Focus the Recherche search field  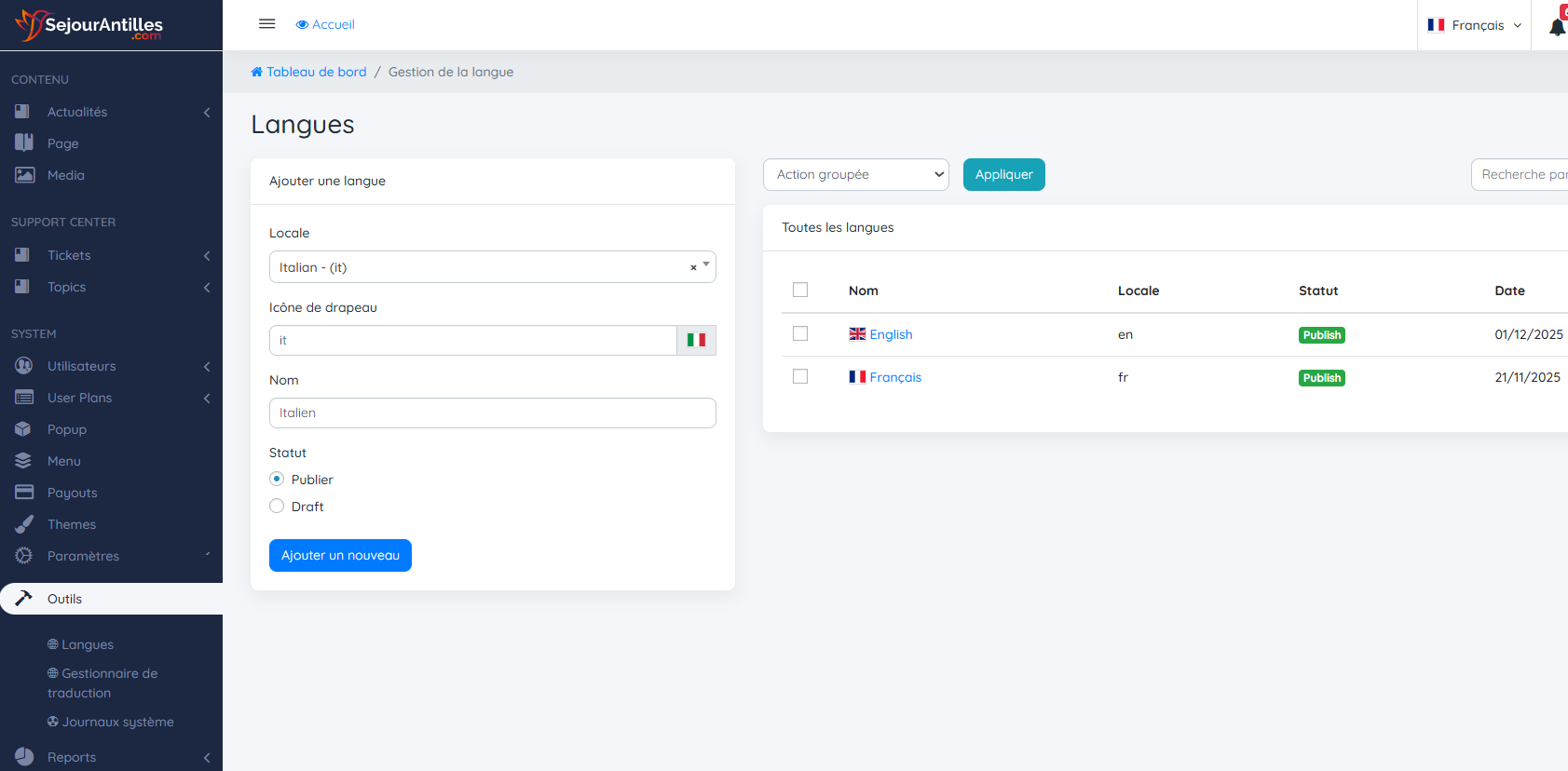(x=1520, y=174)
